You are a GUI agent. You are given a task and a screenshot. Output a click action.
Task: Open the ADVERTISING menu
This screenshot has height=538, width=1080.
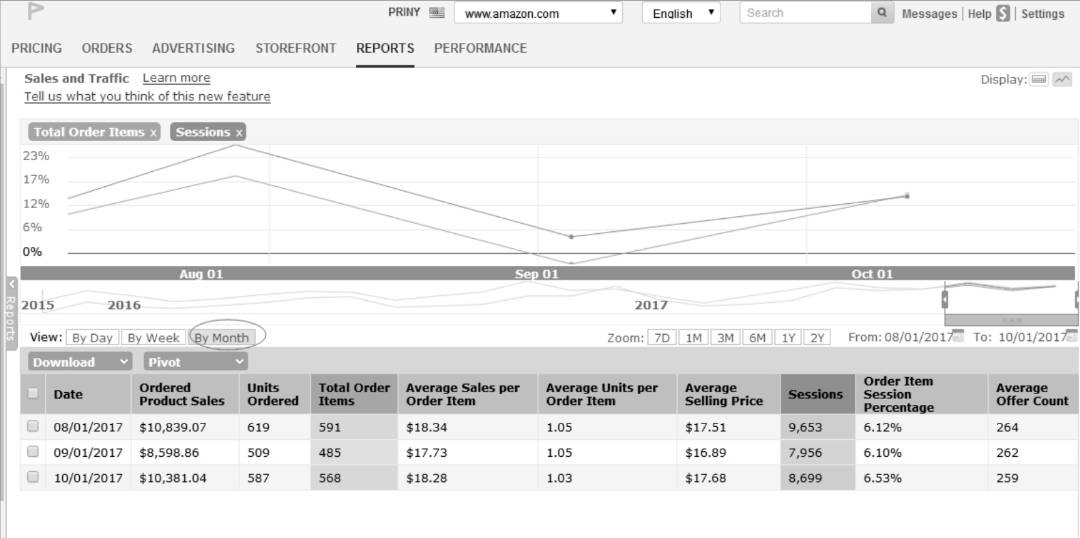click(194, 48)
